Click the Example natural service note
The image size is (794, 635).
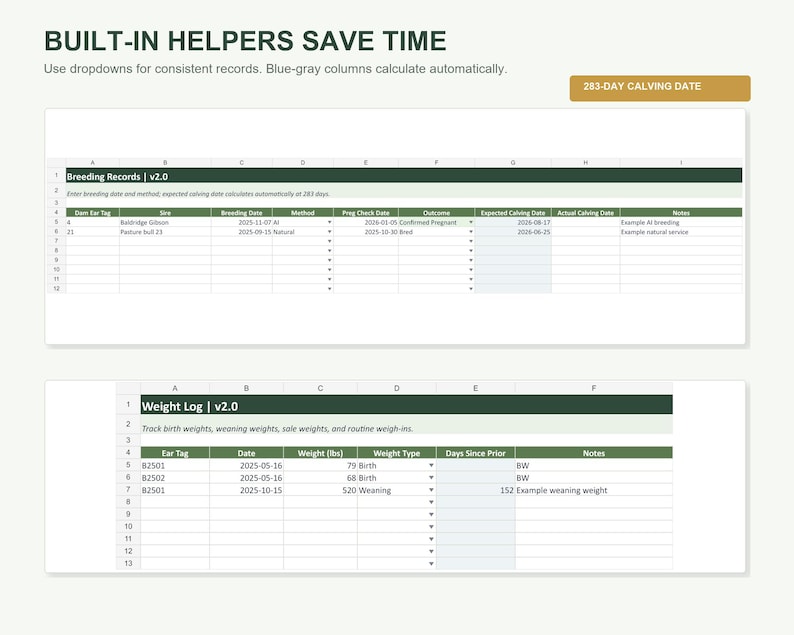681,232
